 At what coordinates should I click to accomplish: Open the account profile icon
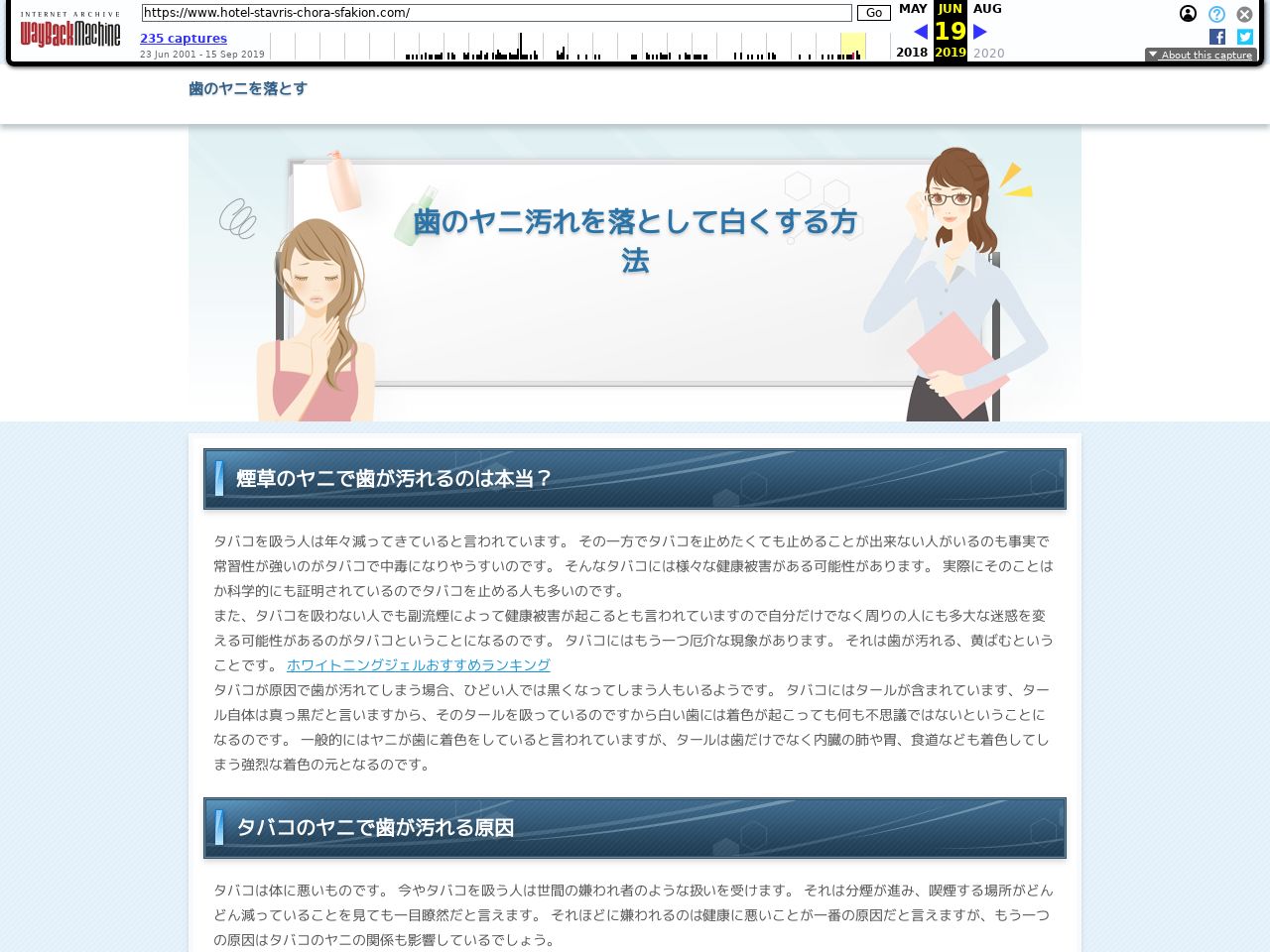coord(1188,13)
